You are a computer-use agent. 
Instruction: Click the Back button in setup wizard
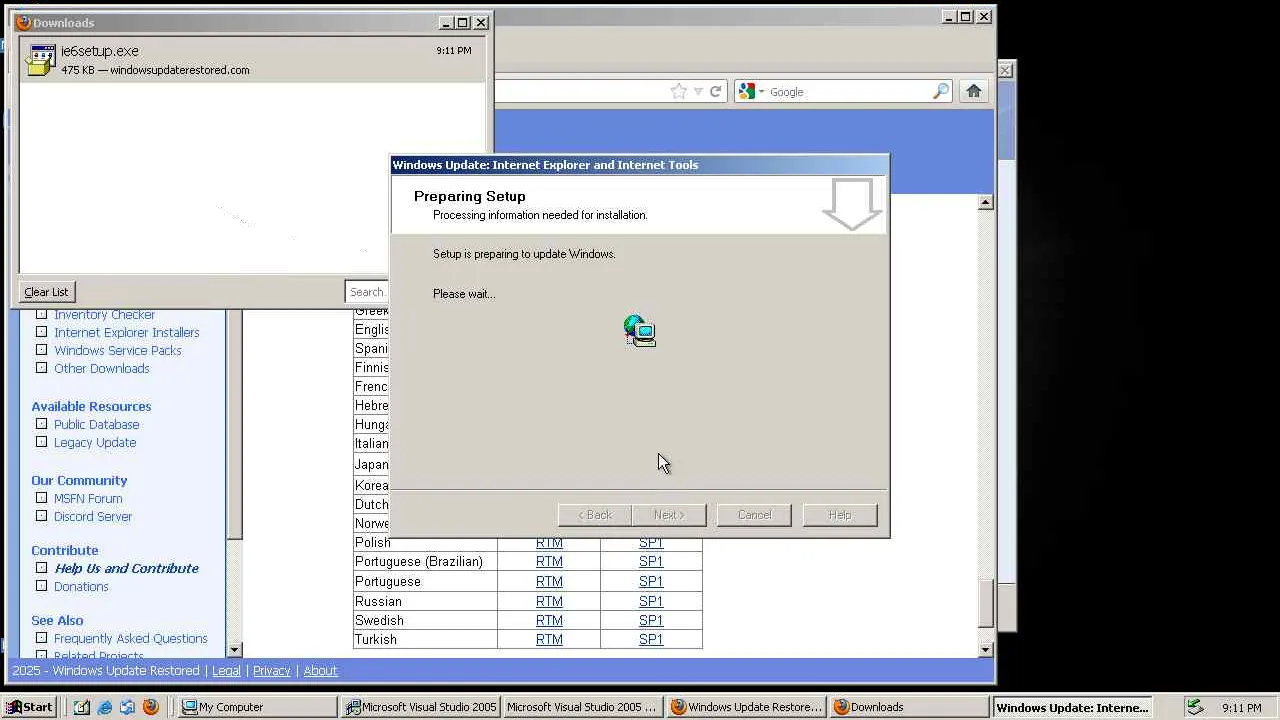pyautogui.click(x=595, y=515)
